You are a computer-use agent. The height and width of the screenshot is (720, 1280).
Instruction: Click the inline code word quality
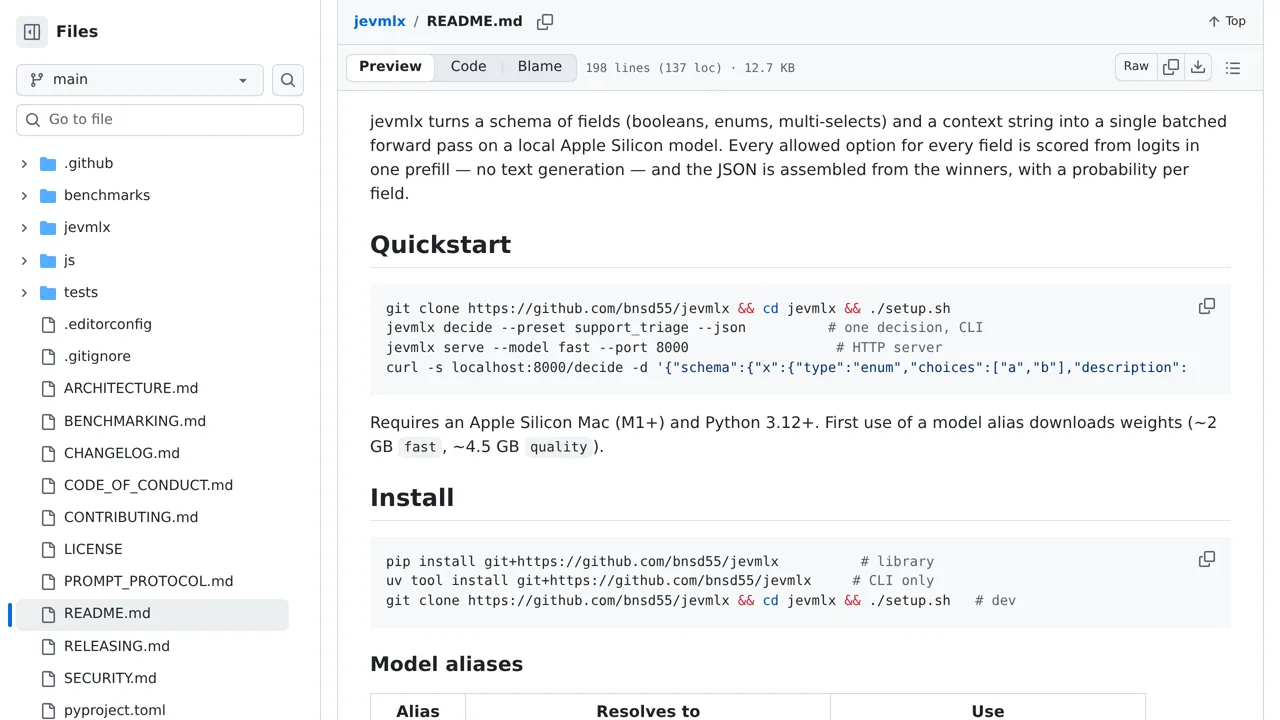(558, 447)
